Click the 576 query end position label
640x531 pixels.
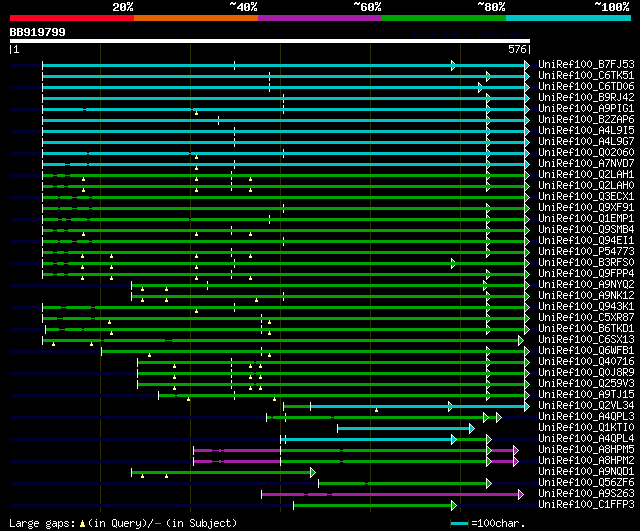[517, 49]
